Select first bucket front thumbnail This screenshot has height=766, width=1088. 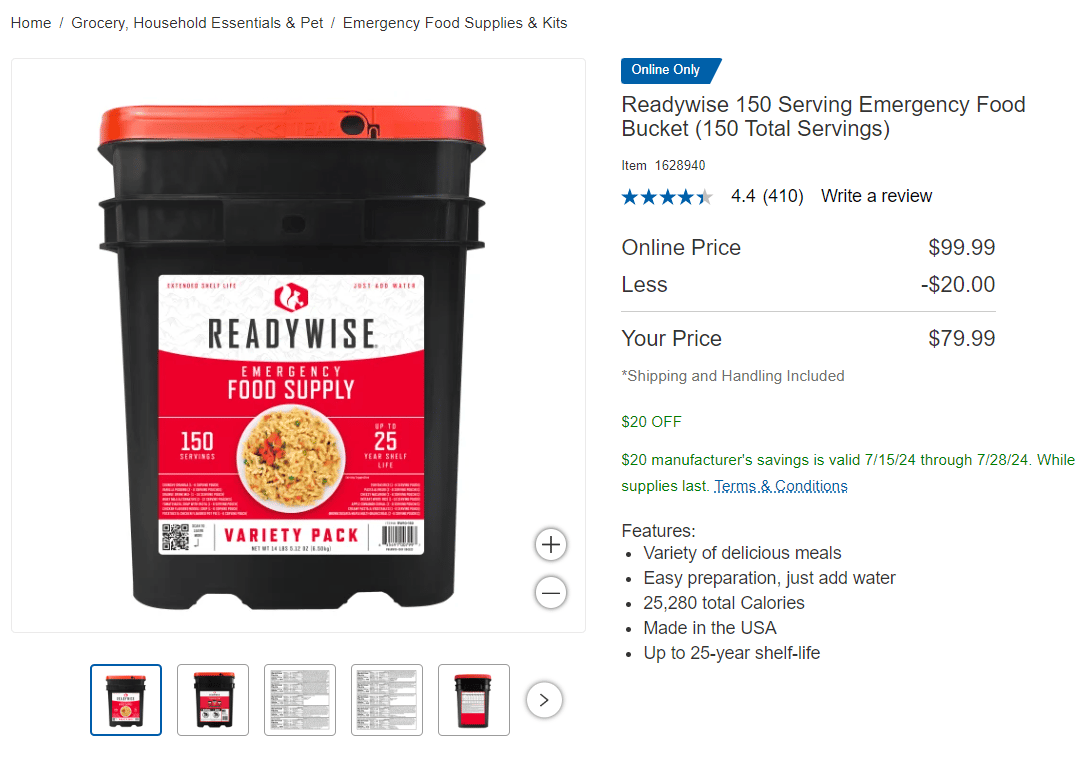point(126,700)
